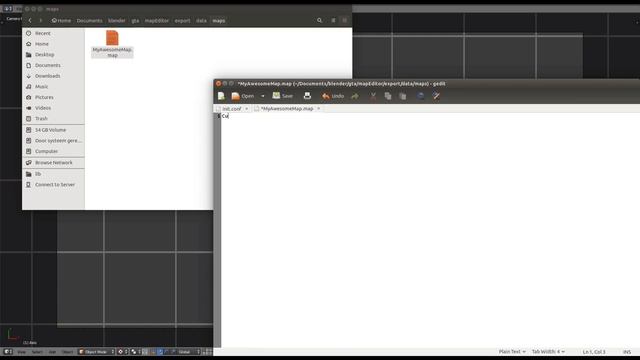Undo the last edit in gedit
Image resolution: width=640 pixels, height=360 pixels.
point(333,96)
